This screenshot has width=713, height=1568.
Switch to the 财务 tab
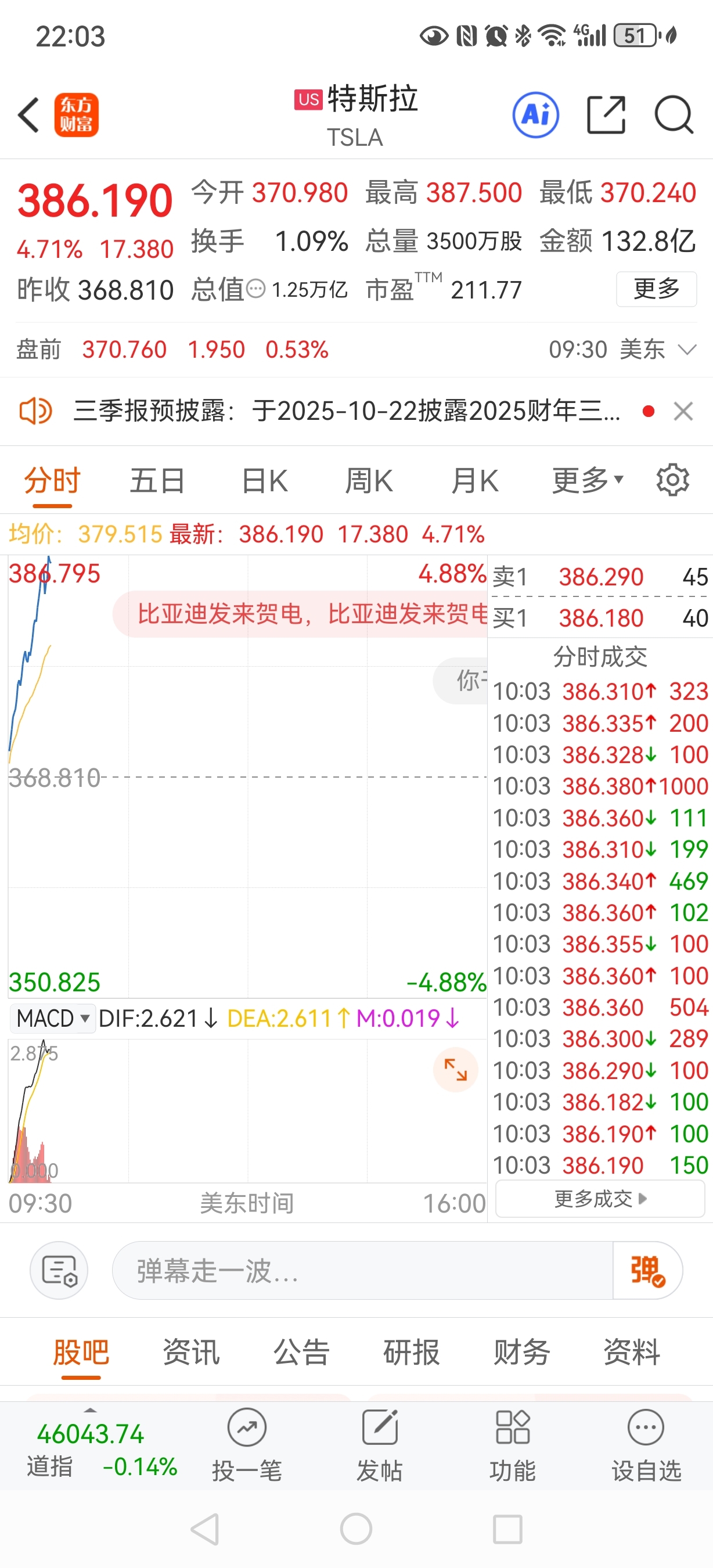(x=521, y=1352)
